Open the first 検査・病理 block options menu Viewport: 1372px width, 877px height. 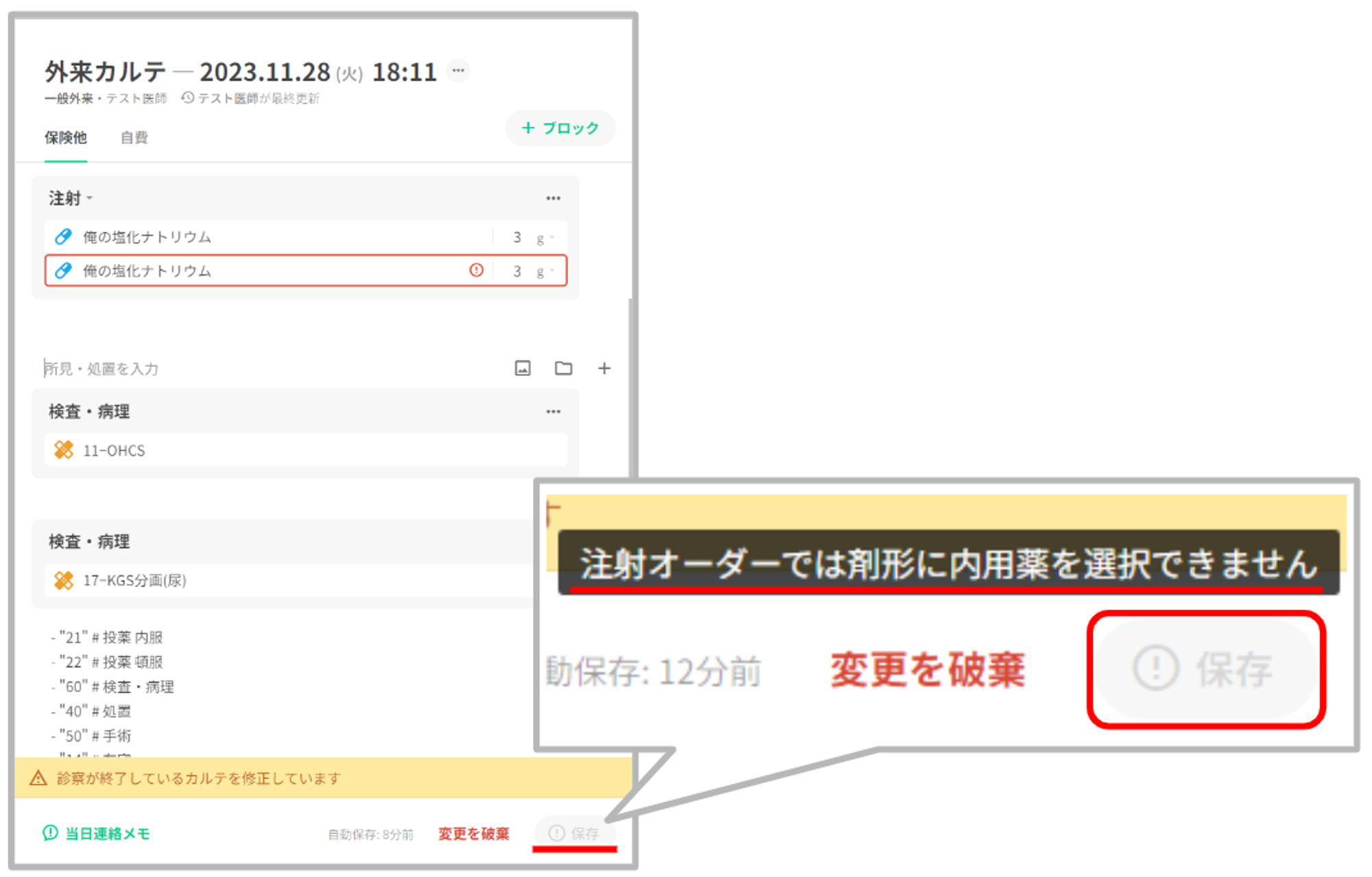click(553, 411)
